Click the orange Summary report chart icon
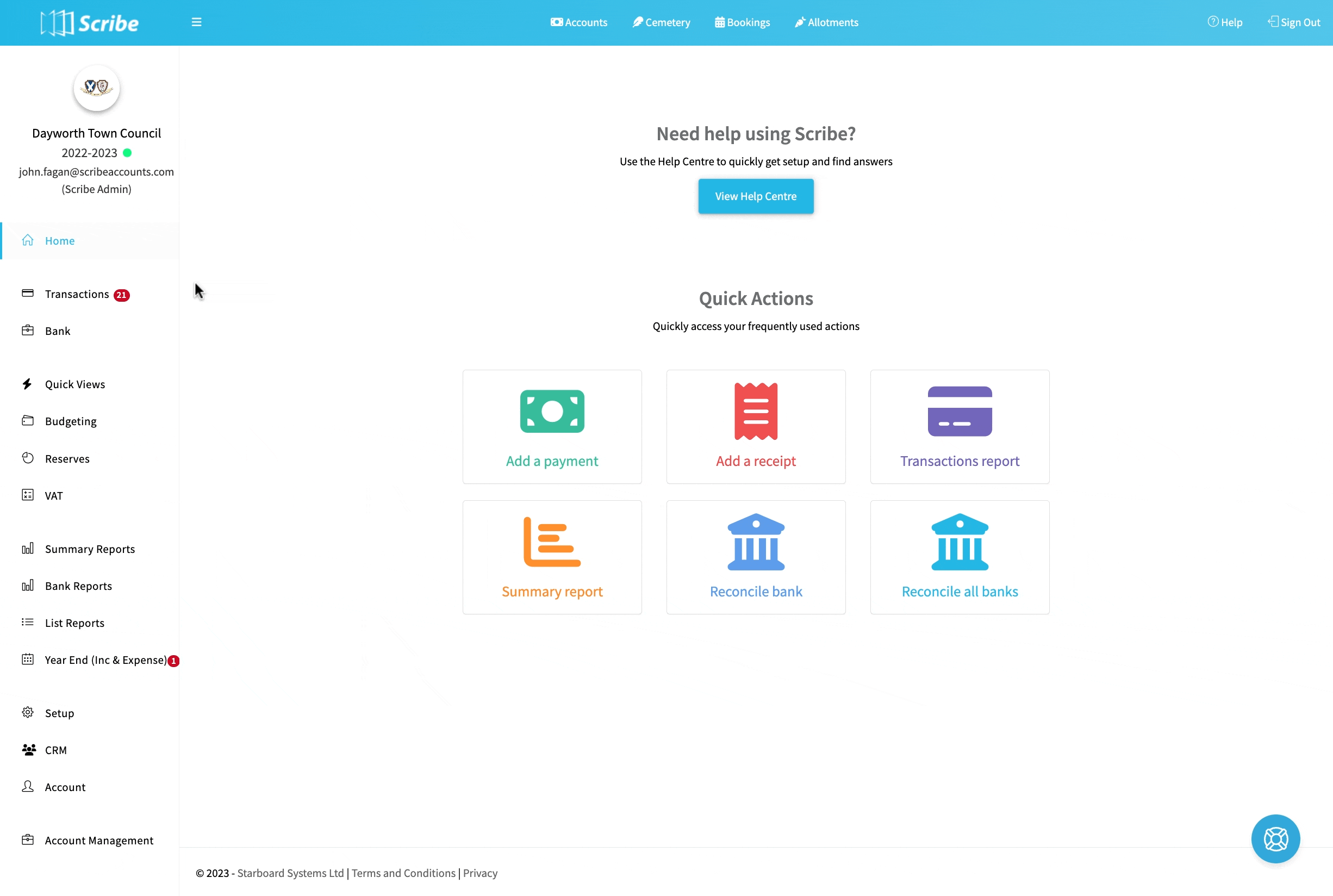The width and height of the screenshot is (1333, 896). coord(552,542)
